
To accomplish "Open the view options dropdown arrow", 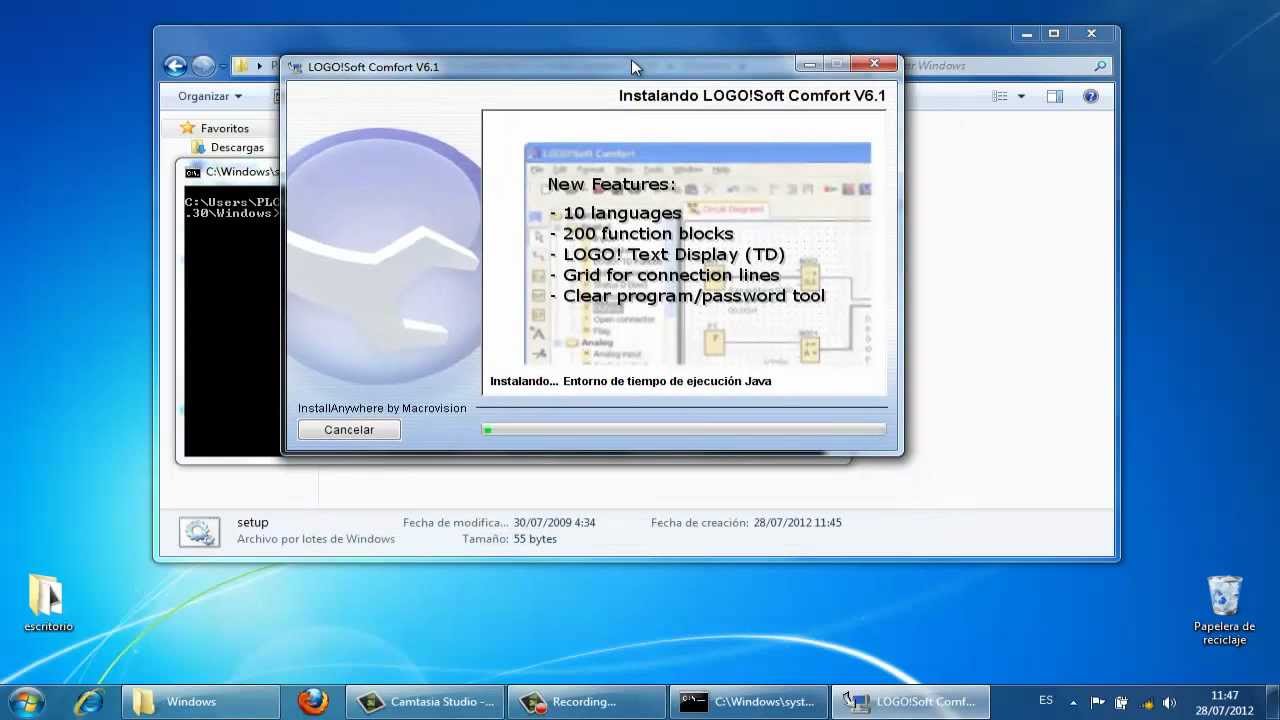I will [x=1021, y=96].
